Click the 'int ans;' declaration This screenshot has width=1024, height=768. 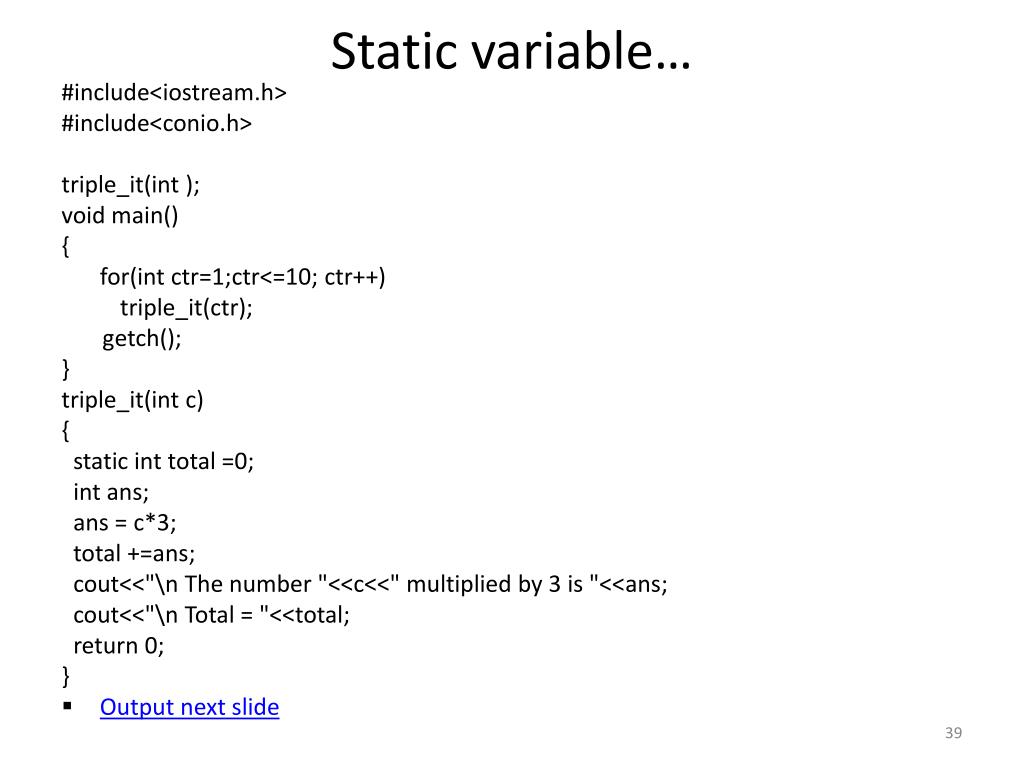click(x=111, y=492)
